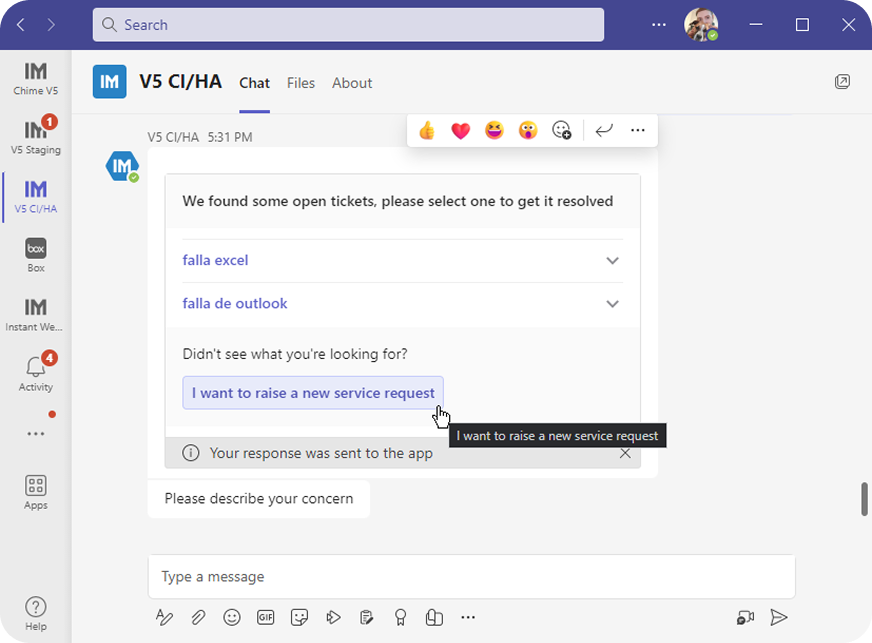Expand the falla excel ticket chevron
The height and width of the screenshot is (643, 872).
point(612,260)
